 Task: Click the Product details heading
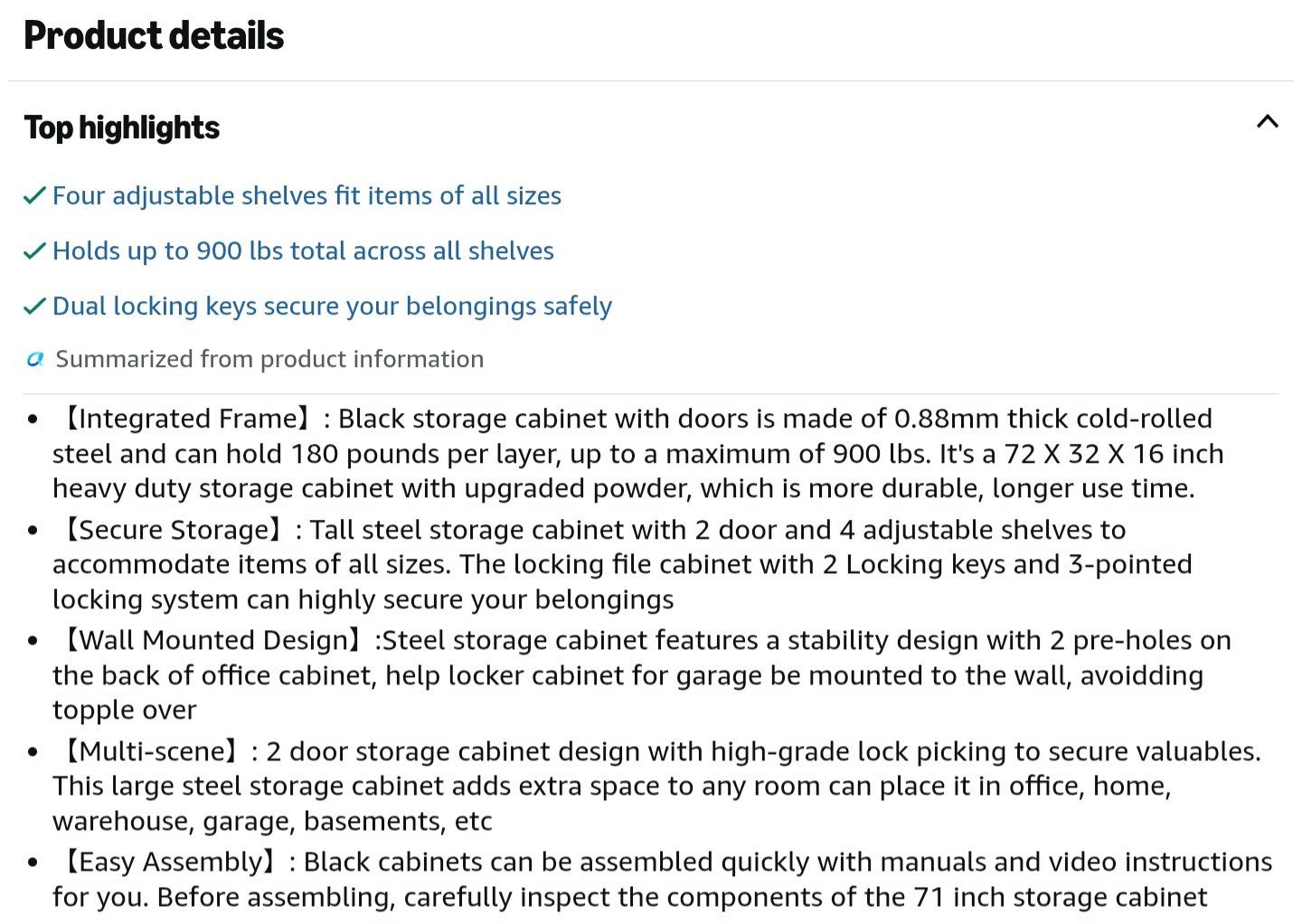[154, 36]
